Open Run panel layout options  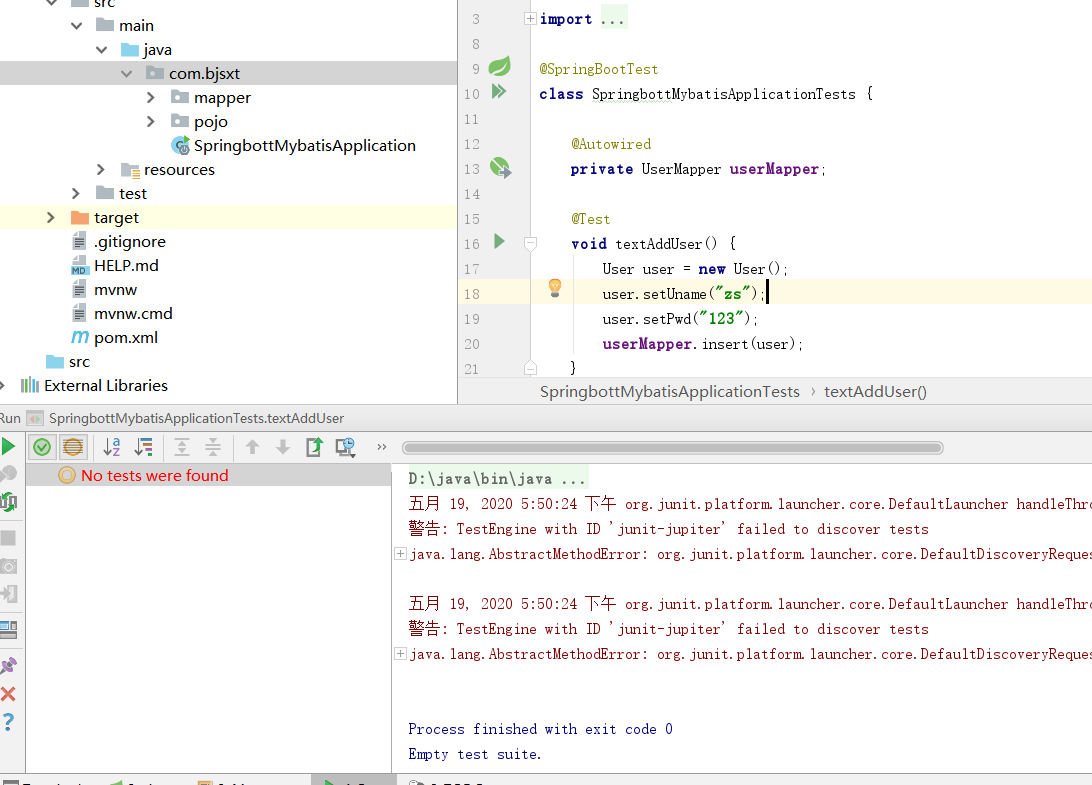click(8, 630)
